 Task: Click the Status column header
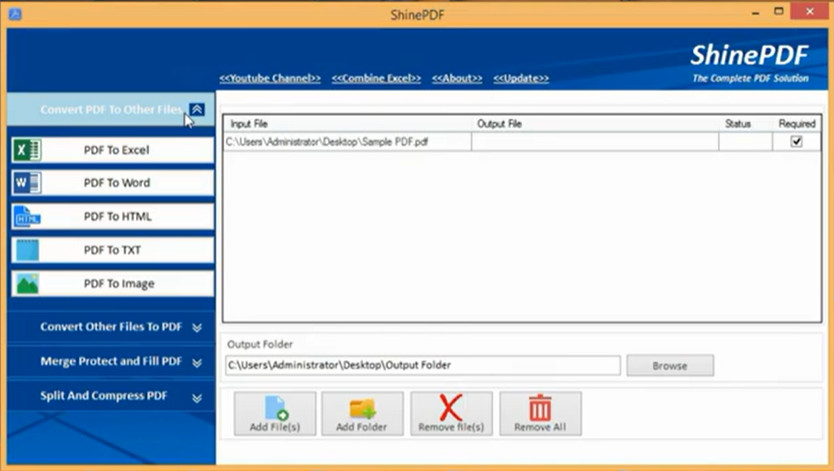(745, 124)
